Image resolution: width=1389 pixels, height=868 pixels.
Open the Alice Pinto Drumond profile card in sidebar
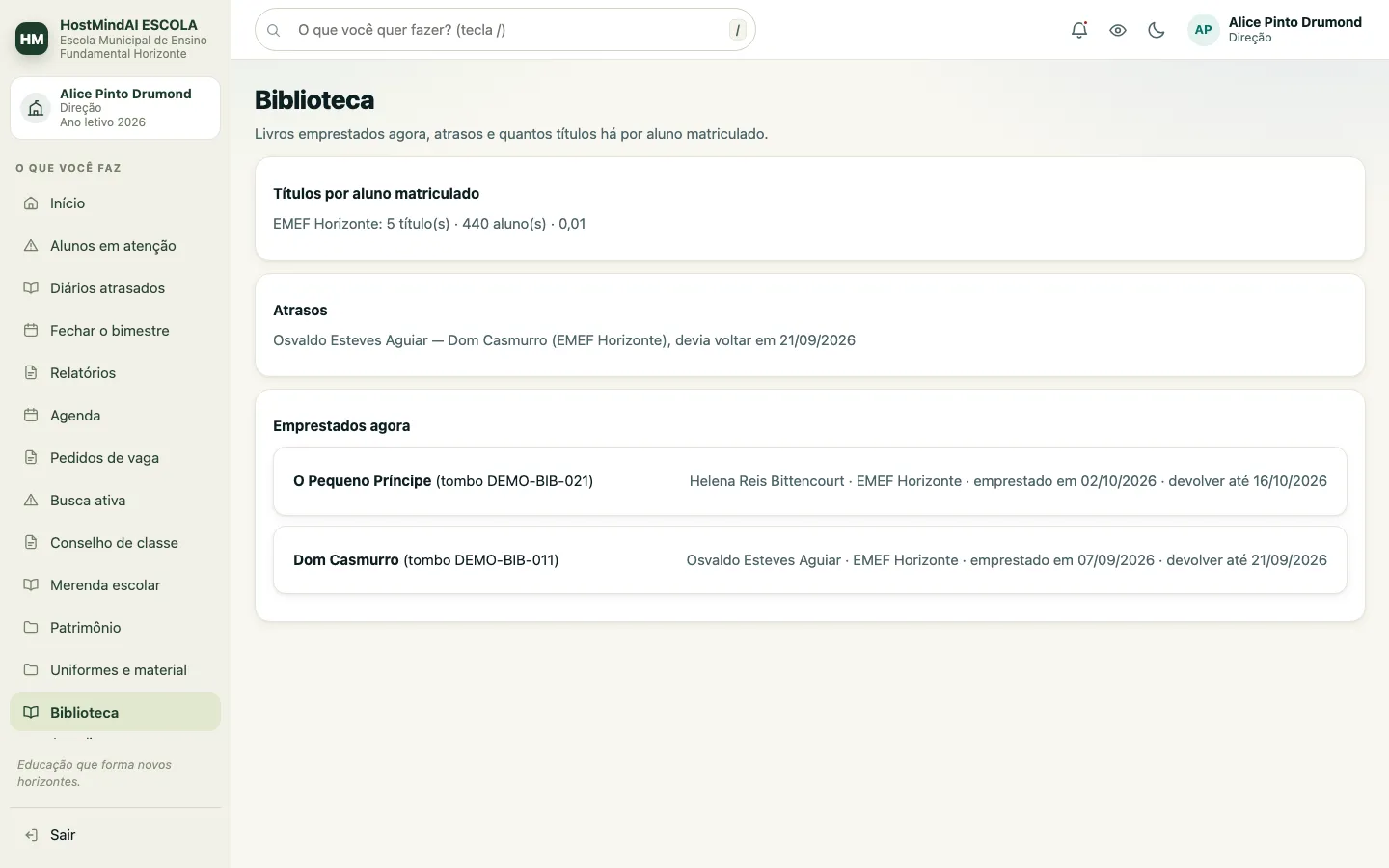116,108
